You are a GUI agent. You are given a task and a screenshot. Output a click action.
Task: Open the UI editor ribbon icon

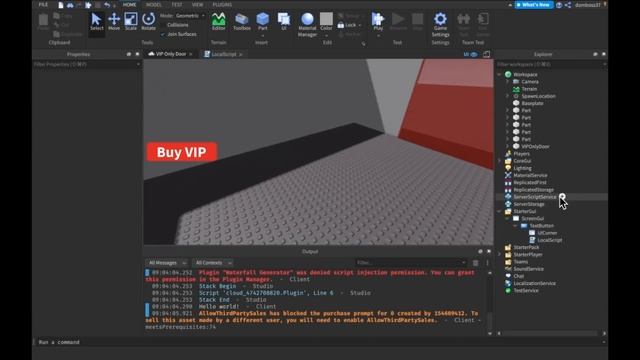[284, 22]
